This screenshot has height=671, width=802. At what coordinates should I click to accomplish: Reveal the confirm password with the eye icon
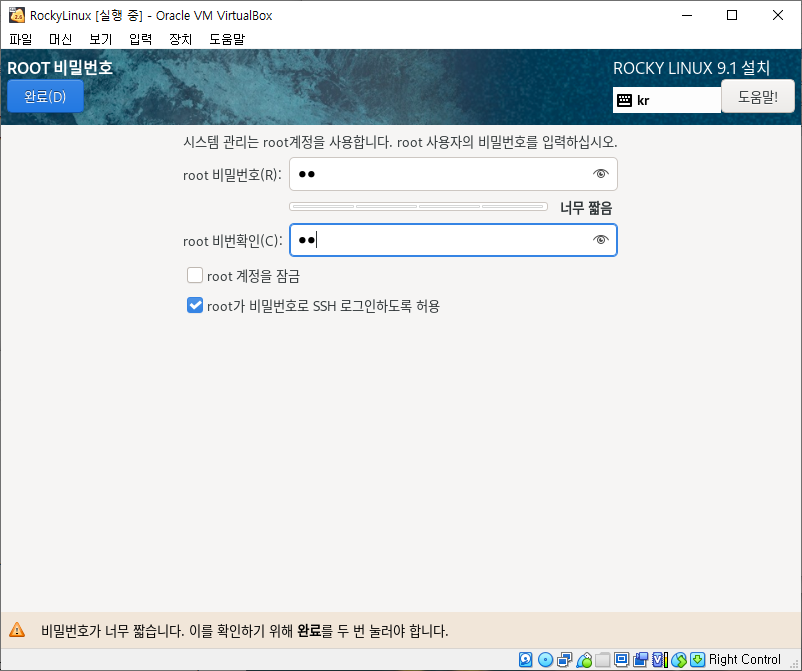[x=600, y=239]
